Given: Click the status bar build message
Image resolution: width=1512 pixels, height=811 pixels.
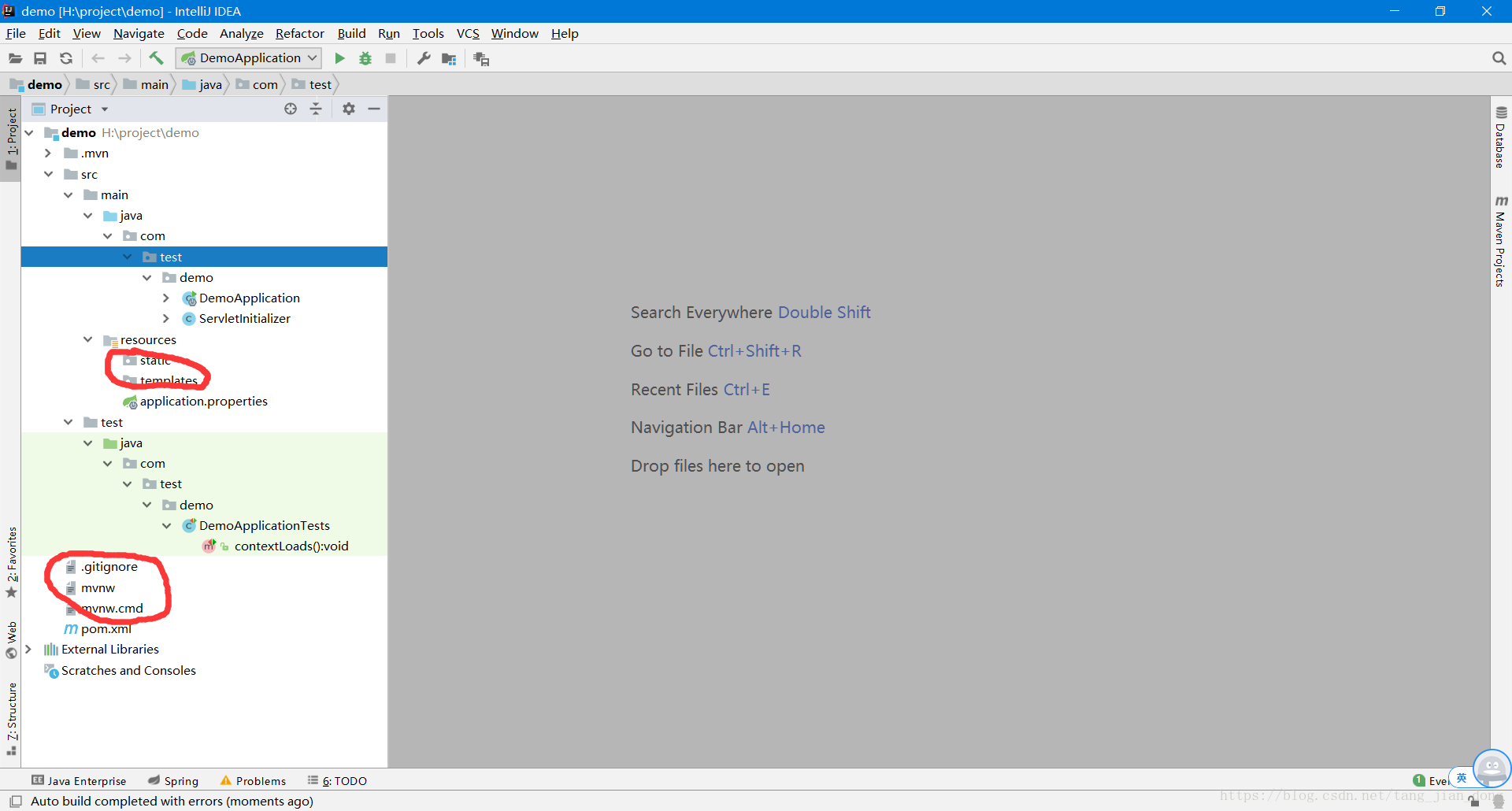Looking at the screenshot, I should tap(172, 801).
